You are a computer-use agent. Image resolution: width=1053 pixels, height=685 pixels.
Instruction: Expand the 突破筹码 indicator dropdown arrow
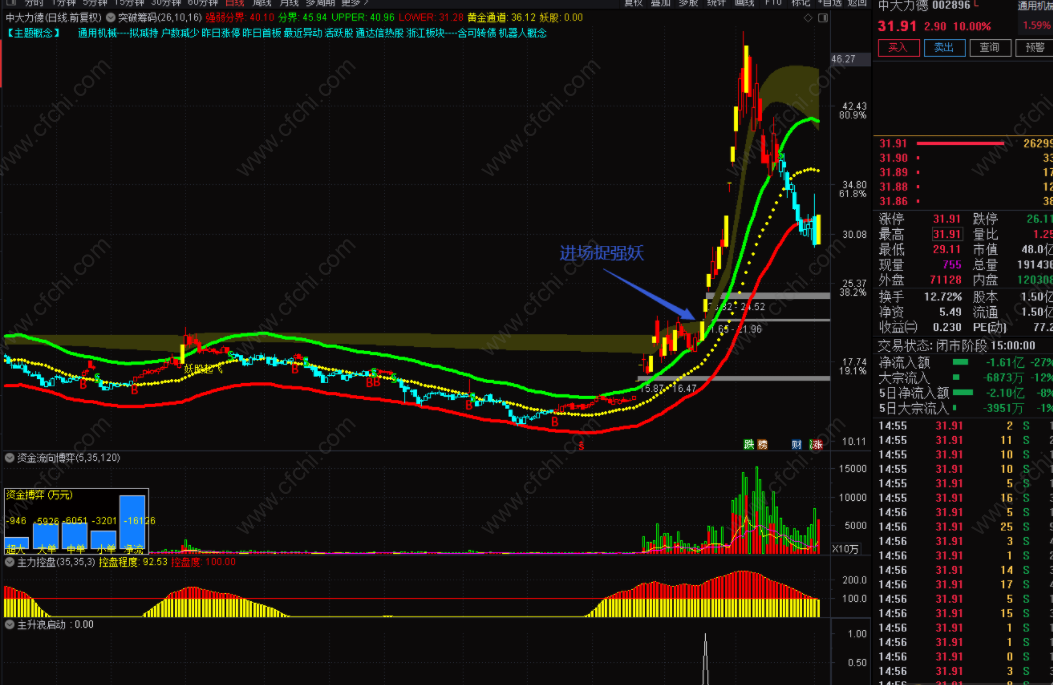click(111, 18)
